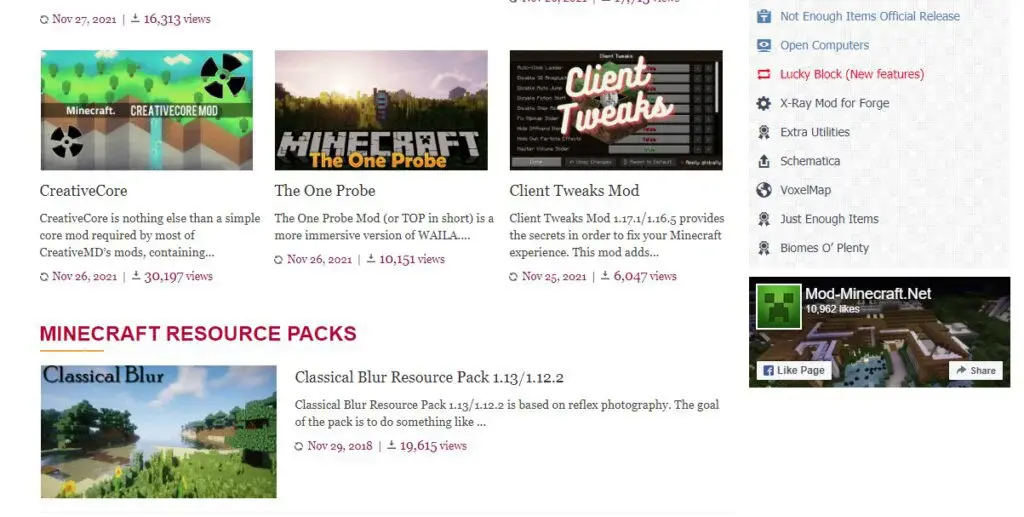Click the VoxelMap globe icon
The width and height of the screenshot is (1024, 517).
click(763, 190)
